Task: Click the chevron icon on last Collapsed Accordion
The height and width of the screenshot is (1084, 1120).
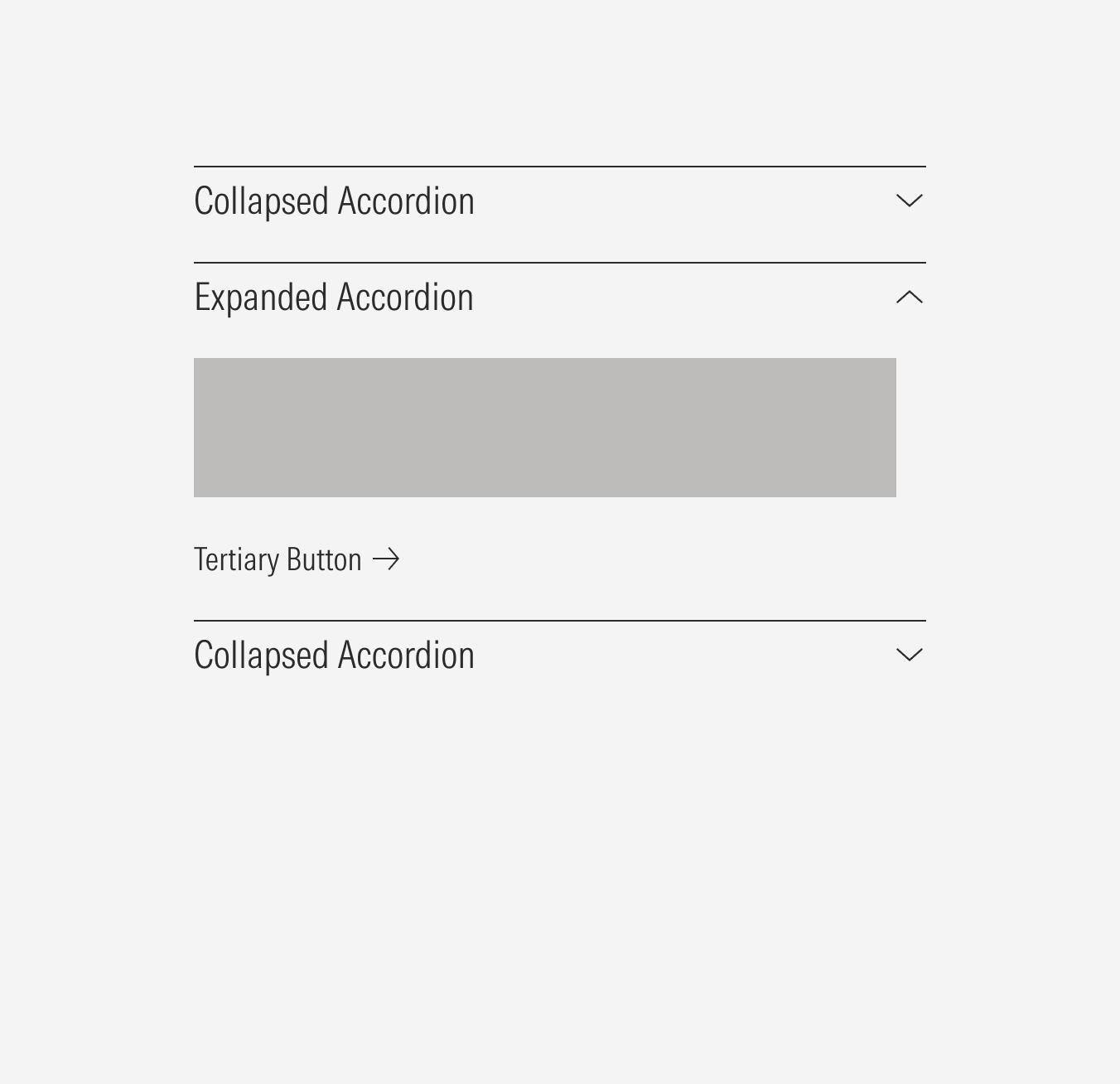Action: [909, 654]
